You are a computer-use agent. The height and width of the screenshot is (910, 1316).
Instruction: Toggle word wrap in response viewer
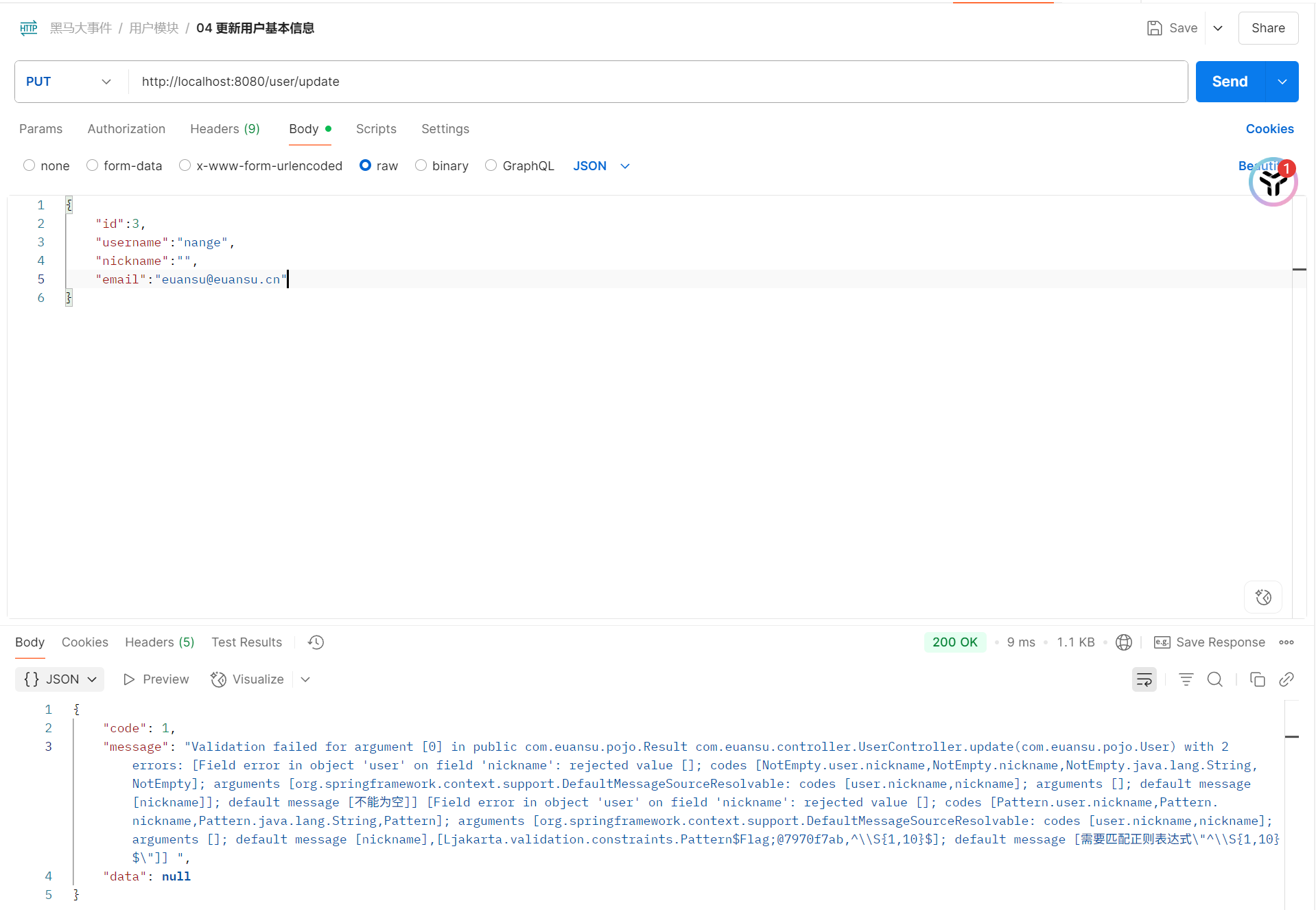[1144, 679]
